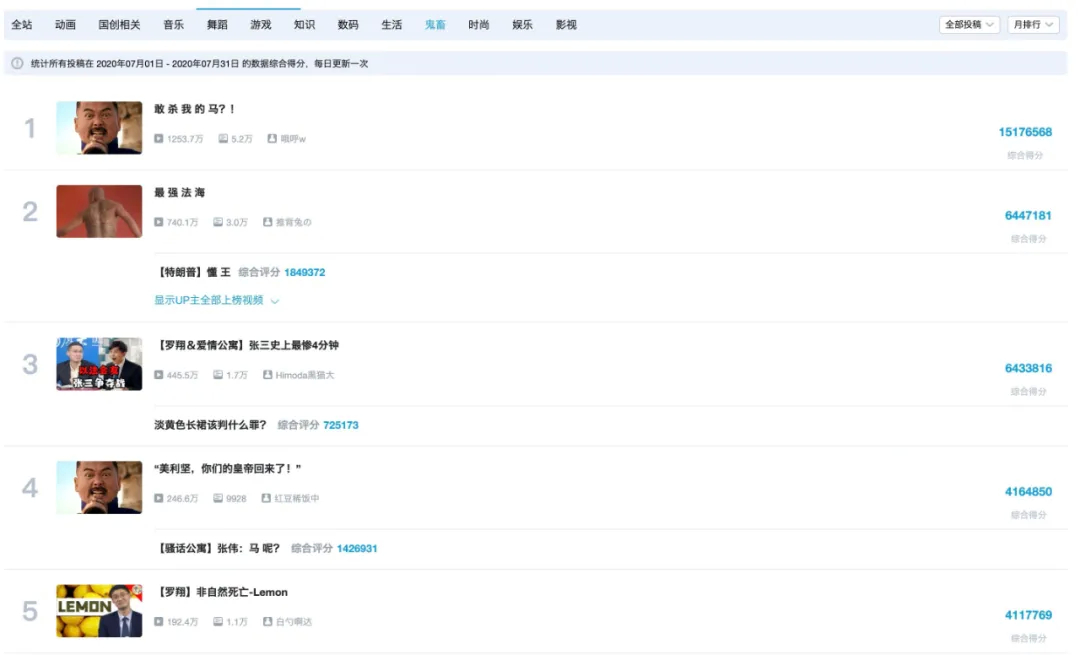Image resolution: width=1080 pixels, height=655 pixels.
Task: Open 【罗翔&爱情公寓】张三史上最惨4分钟
Action: [247, 345]
